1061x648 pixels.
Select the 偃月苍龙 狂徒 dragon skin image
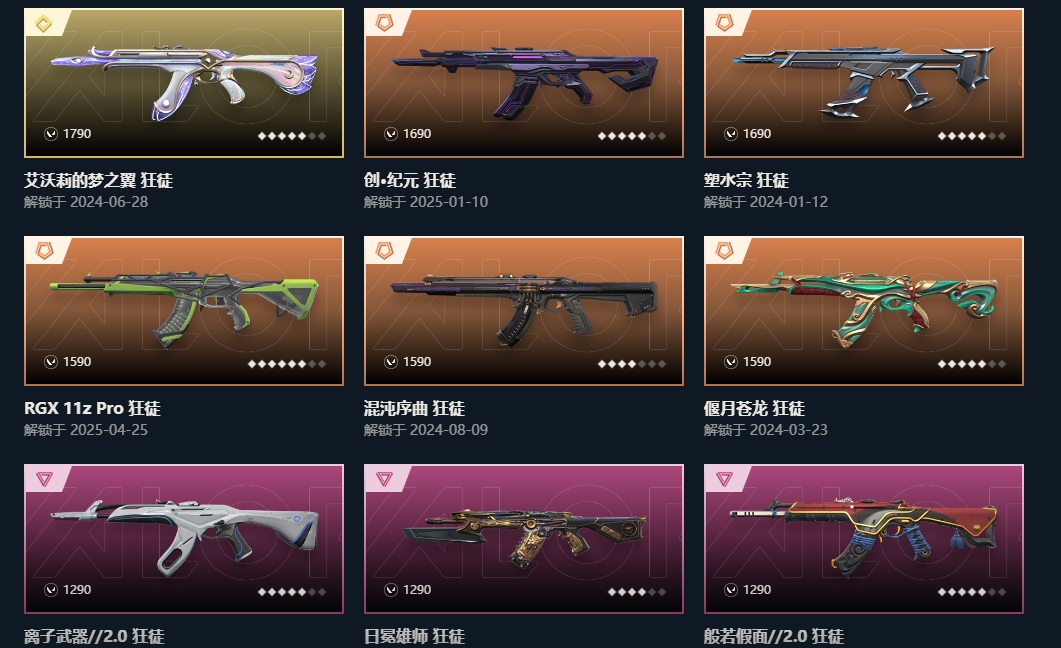pyautogui.click(x=863, y=311)
